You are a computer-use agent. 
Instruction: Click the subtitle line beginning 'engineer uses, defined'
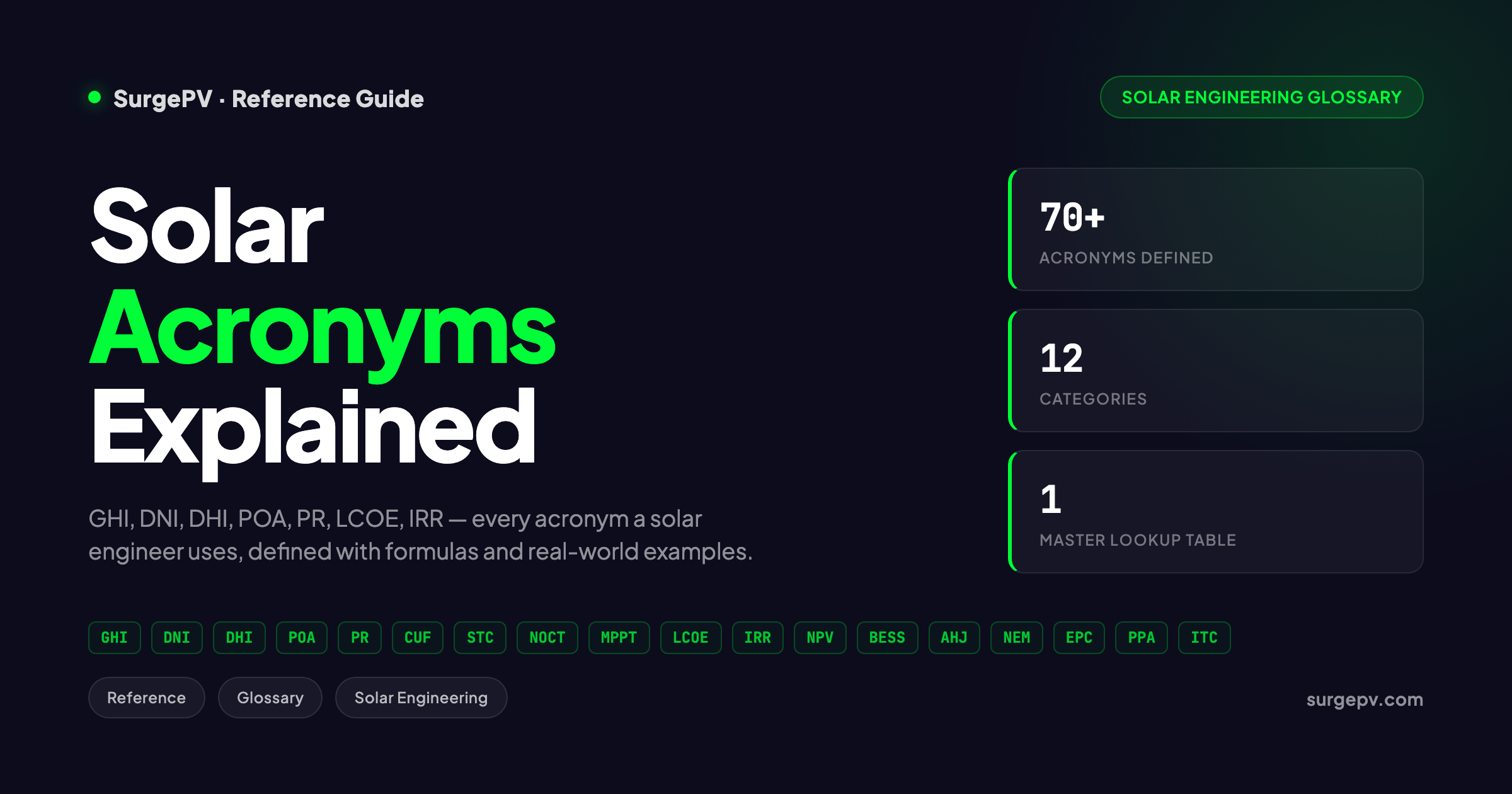tap(421, 551)
